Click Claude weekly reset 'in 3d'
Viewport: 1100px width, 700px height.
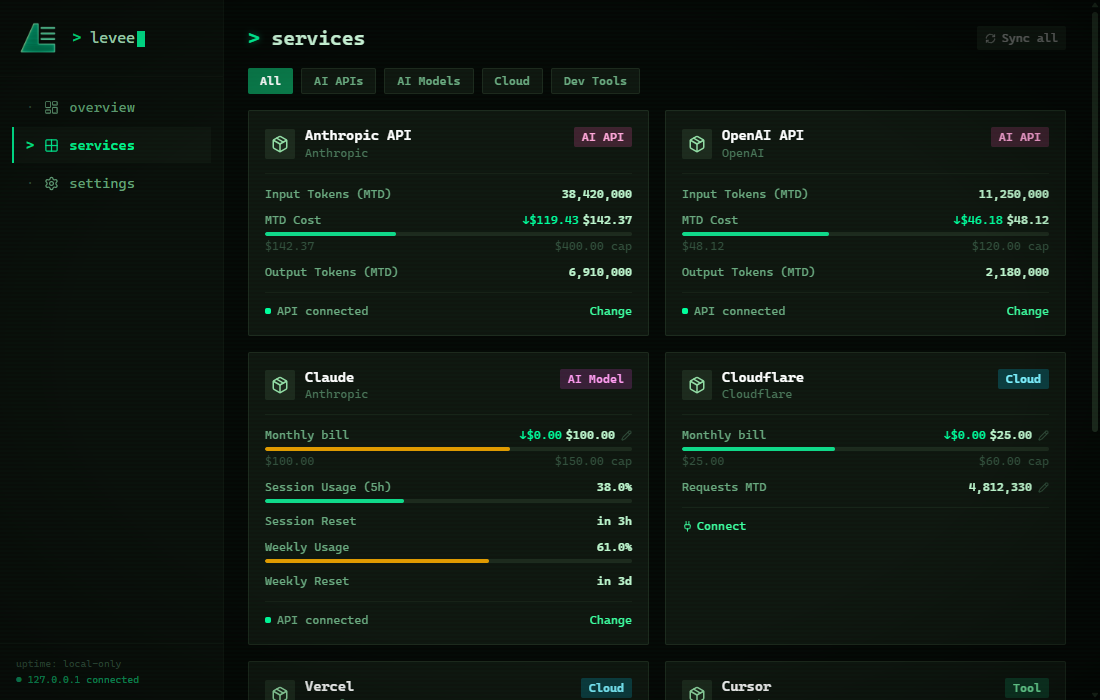pos(614,581)
